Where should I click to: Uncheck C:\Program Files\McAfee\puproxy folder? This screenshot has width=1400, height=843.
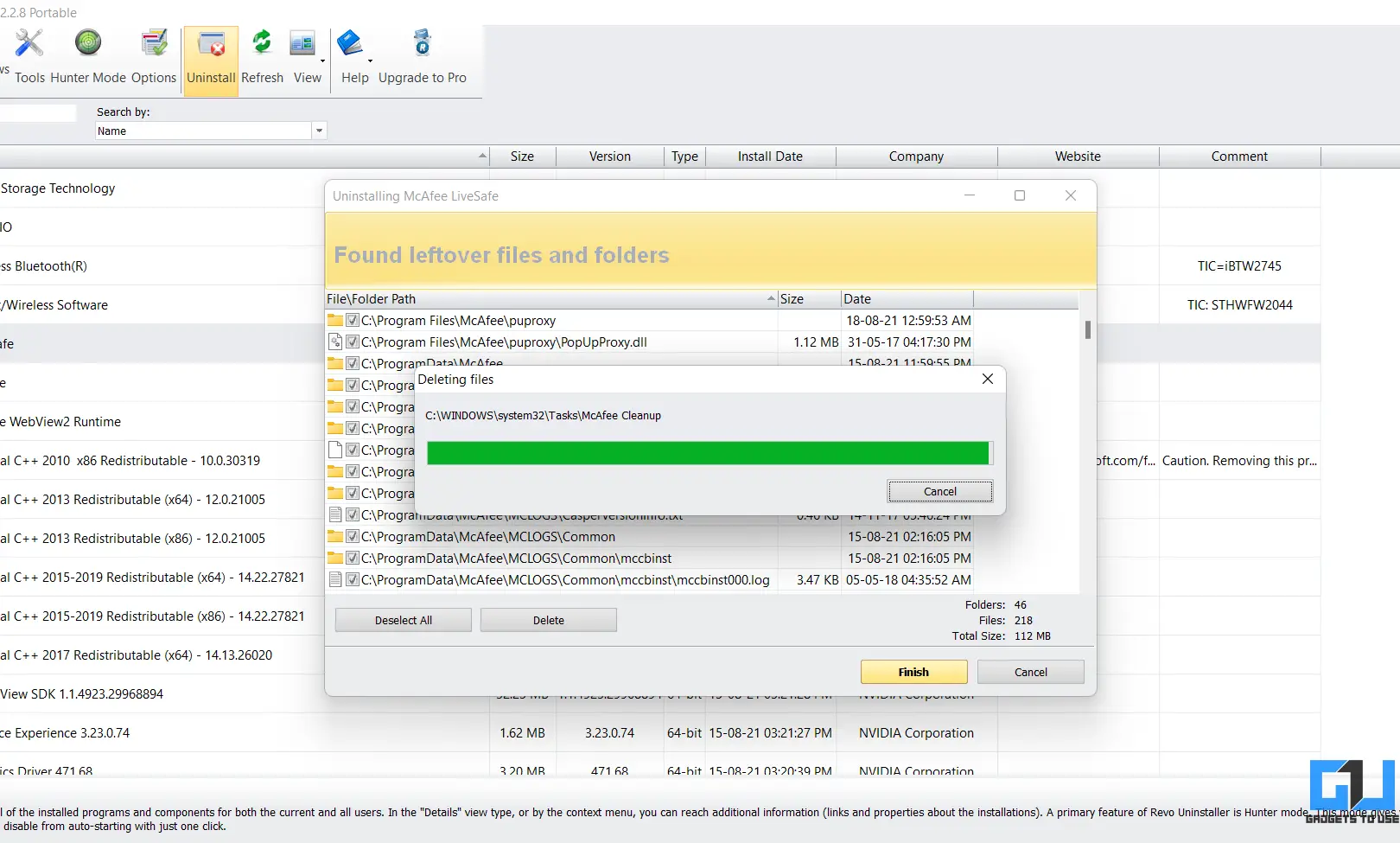click(353, 321)
